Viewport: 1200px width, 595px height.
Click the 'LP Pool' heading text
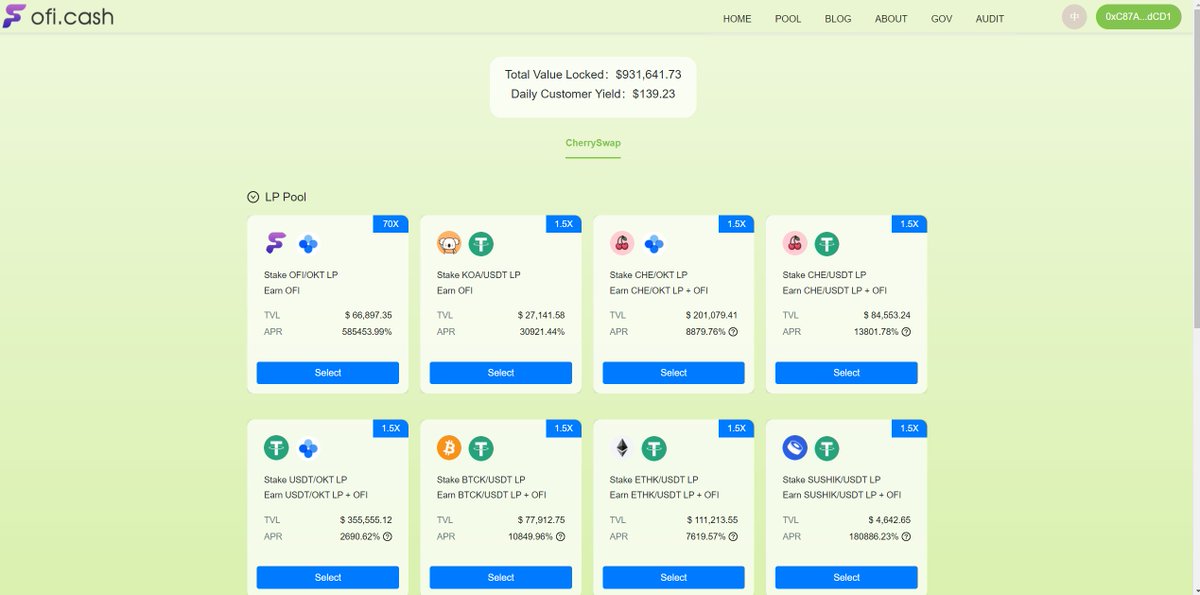(x=286, y=197)
